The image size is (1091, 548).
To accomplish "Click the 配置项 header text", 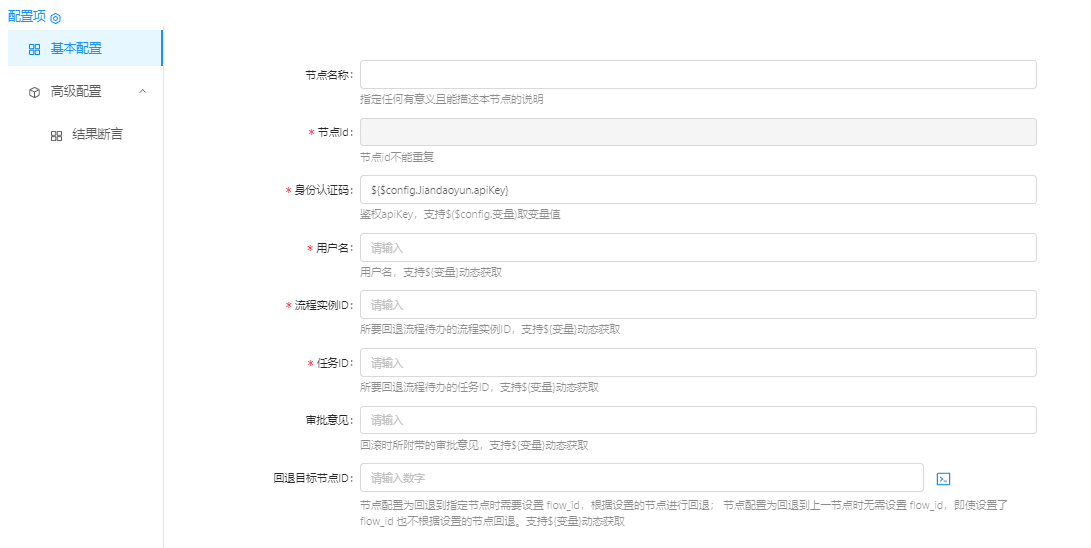I will [27, 17].
